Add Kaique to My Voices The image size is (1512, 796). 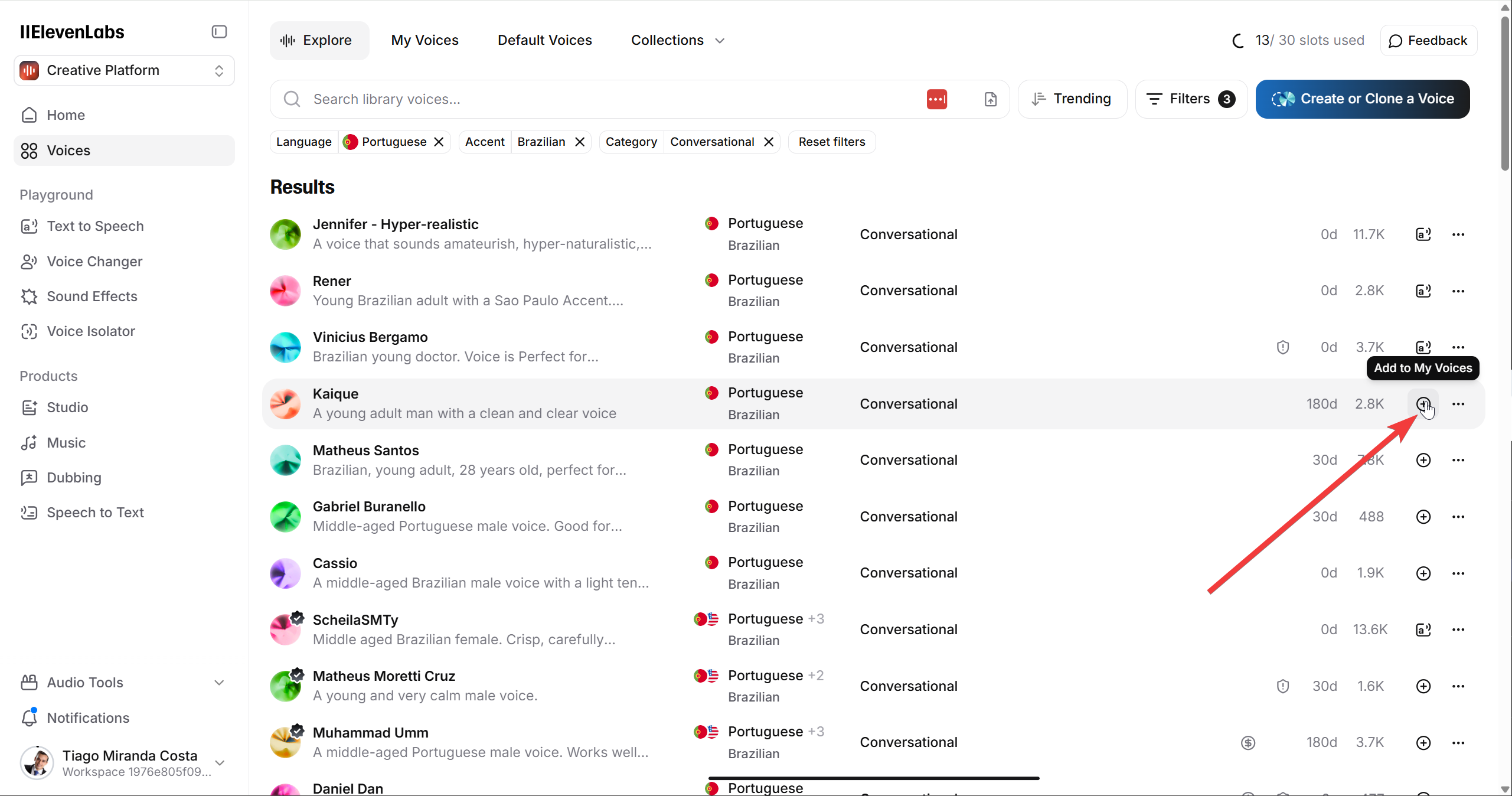click(x=1423, y=404)
